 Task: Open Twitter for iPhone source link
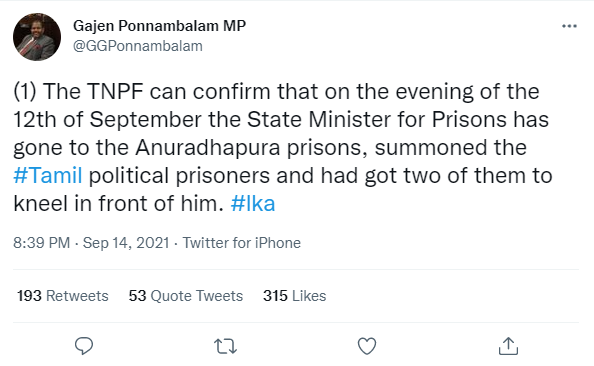[x=242, y=243]
